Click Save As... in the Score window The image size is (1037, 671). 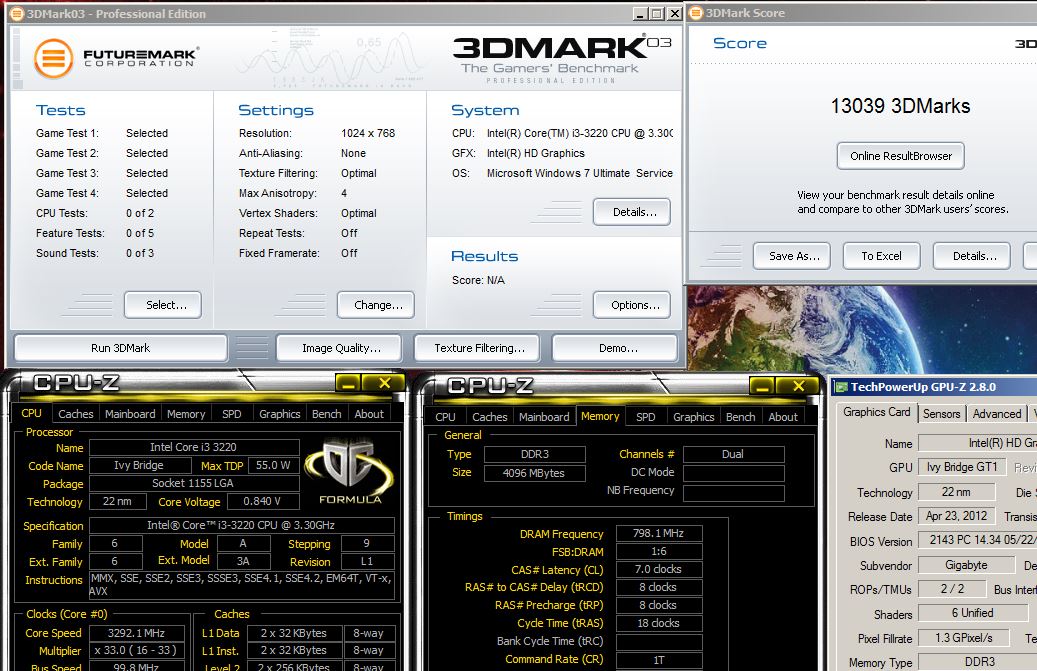[x=792, y=256]
